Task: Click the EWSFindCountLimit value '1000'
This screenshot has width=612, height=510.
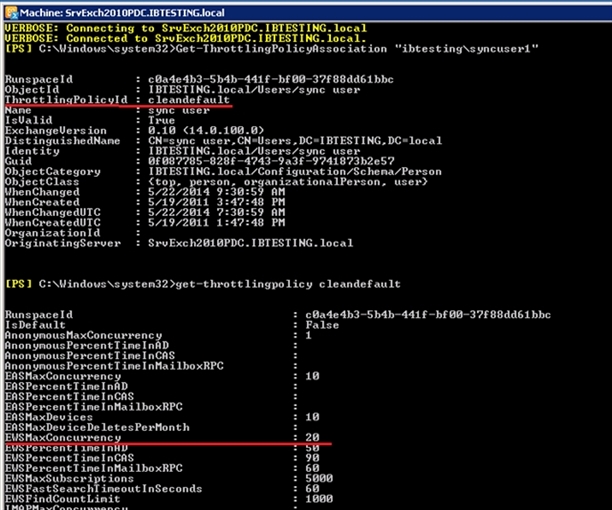Action: click(319, 499)
